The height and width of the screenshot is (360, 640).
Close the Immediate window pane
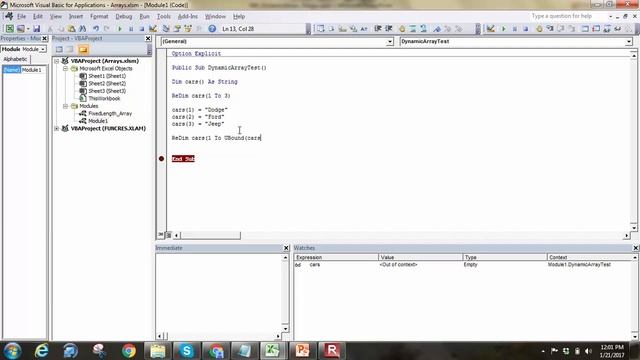(286, 248)
